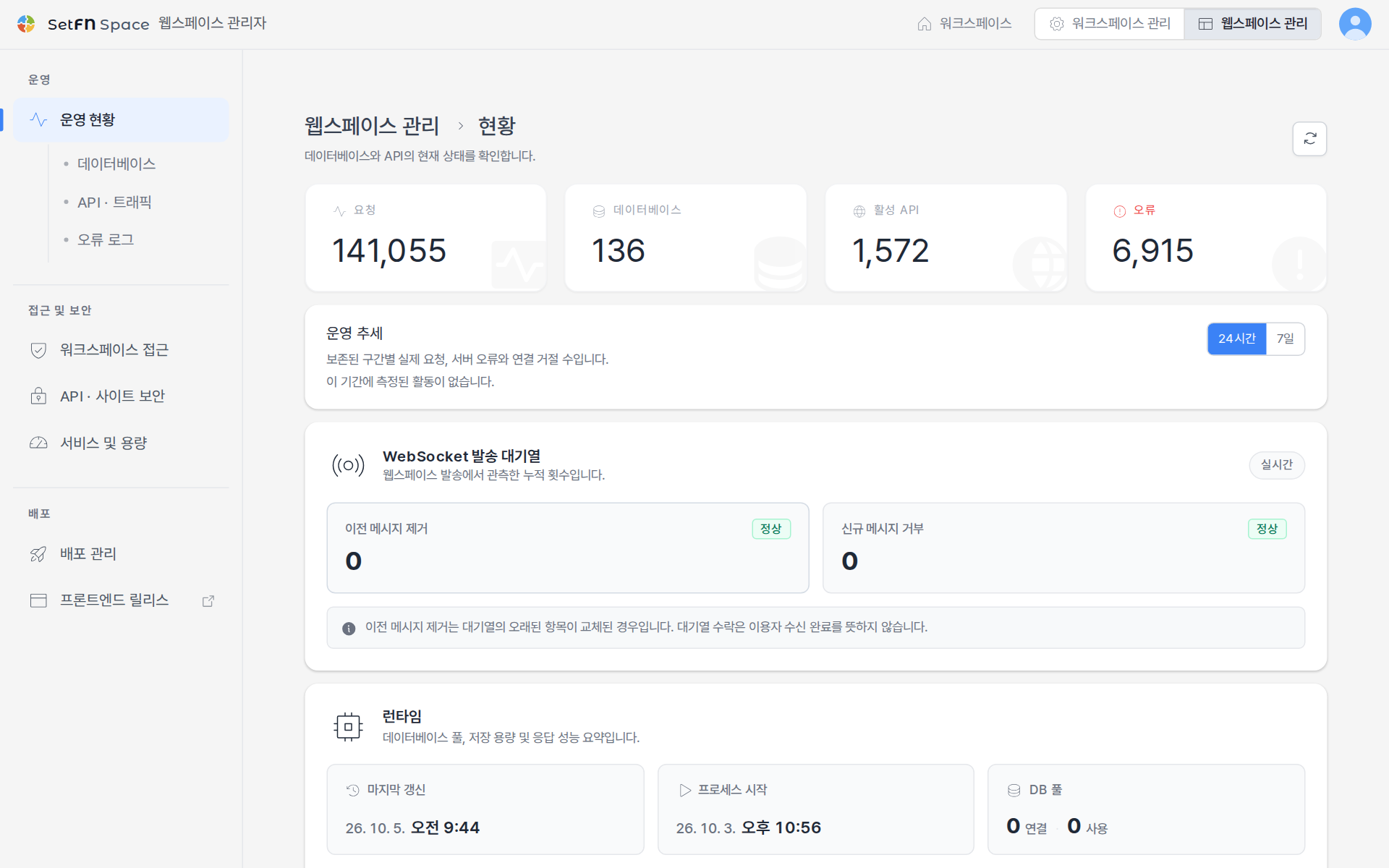The height and width of the screenshot is (868, 1389).
Task: Click the red error icon beside 오류
Action: 1120,211
